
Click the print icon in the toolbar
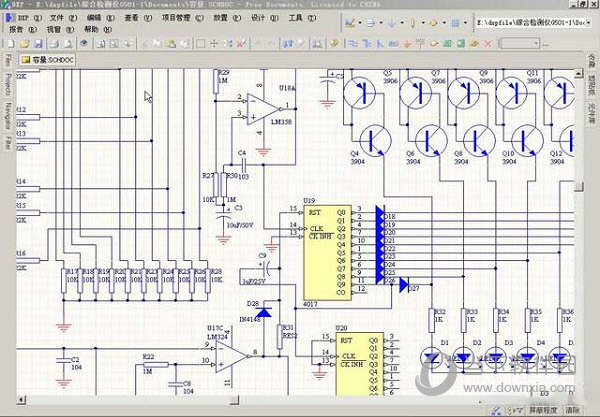(x=54, y=44)
